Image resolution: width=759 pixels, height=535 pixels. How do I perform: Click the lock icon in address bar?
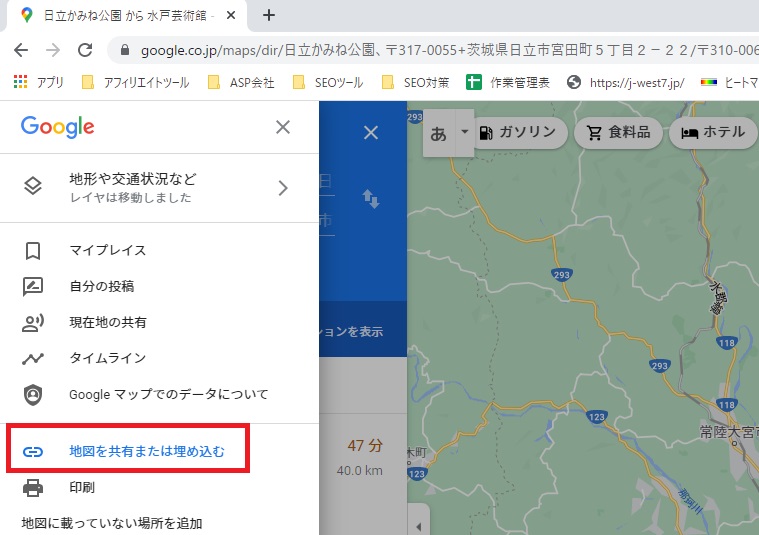pyautogui.click(x=125, y=50)
